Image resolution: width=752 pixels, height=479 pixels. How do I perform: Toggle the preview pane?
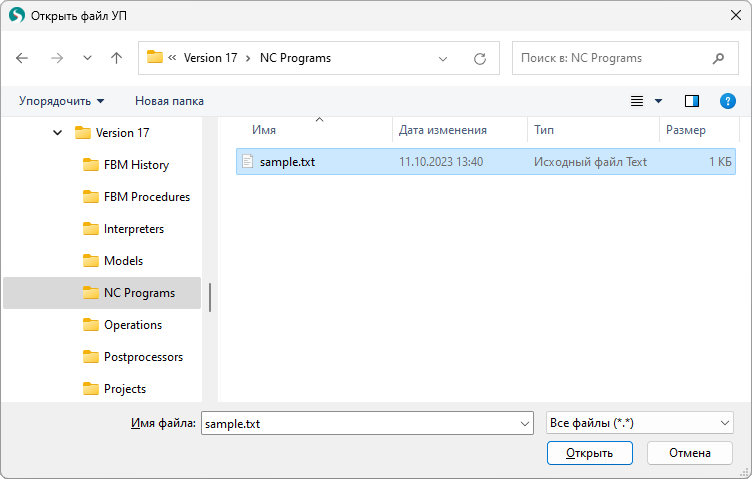coord(691,101)
